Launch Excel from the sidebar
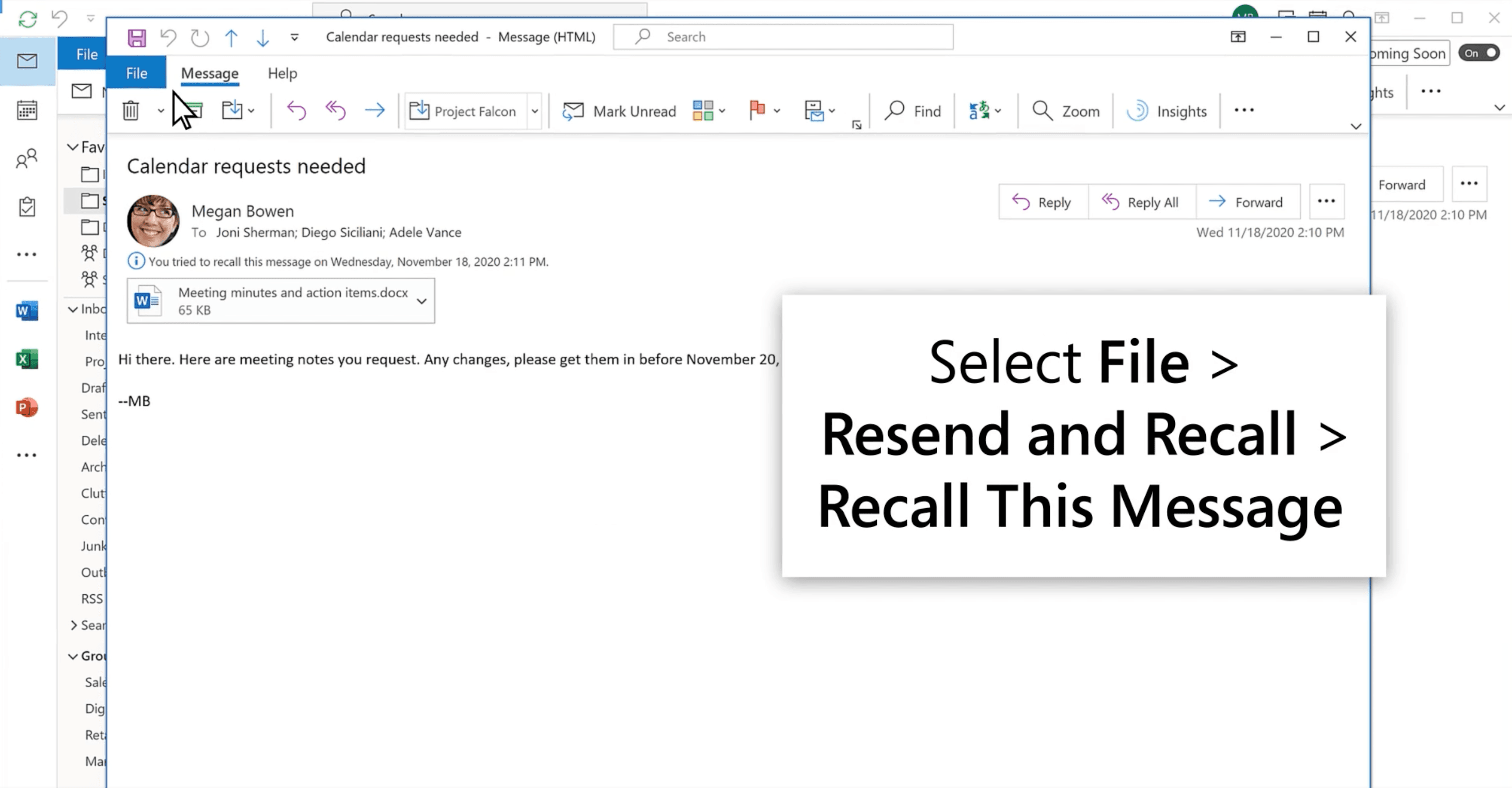Screen dimensions: 1512x788 27,359
